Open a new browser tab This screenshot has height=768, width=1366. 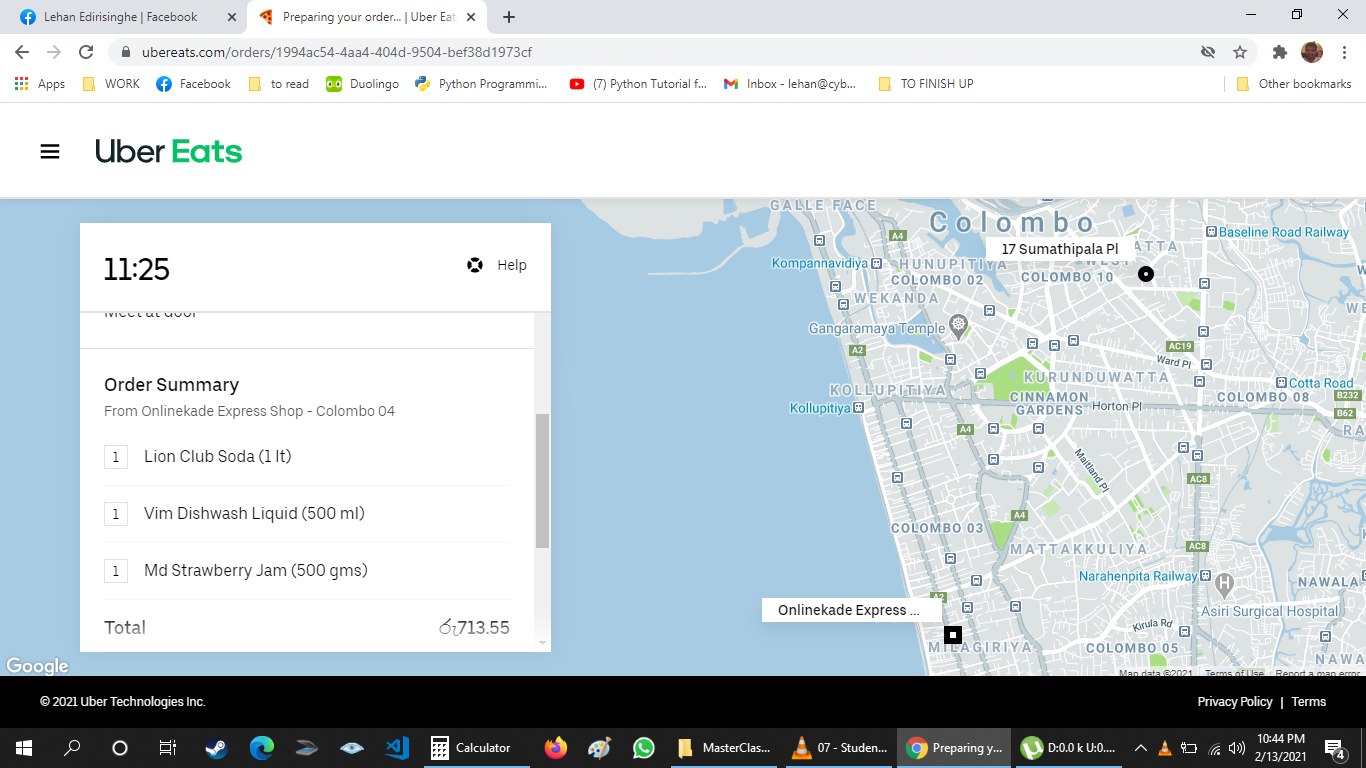coord(509,17)
